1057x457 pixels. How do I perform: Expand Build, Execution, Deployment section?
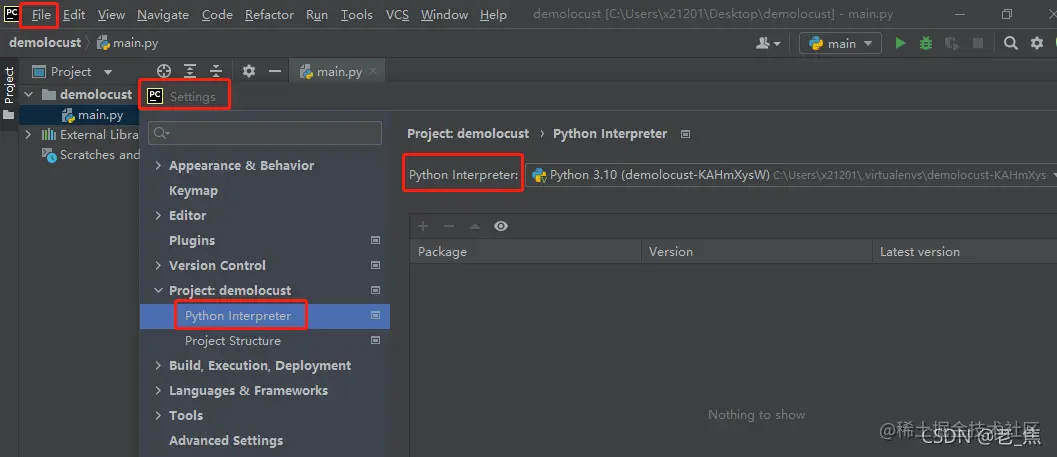pyautogui.click(x=158, y=365)
